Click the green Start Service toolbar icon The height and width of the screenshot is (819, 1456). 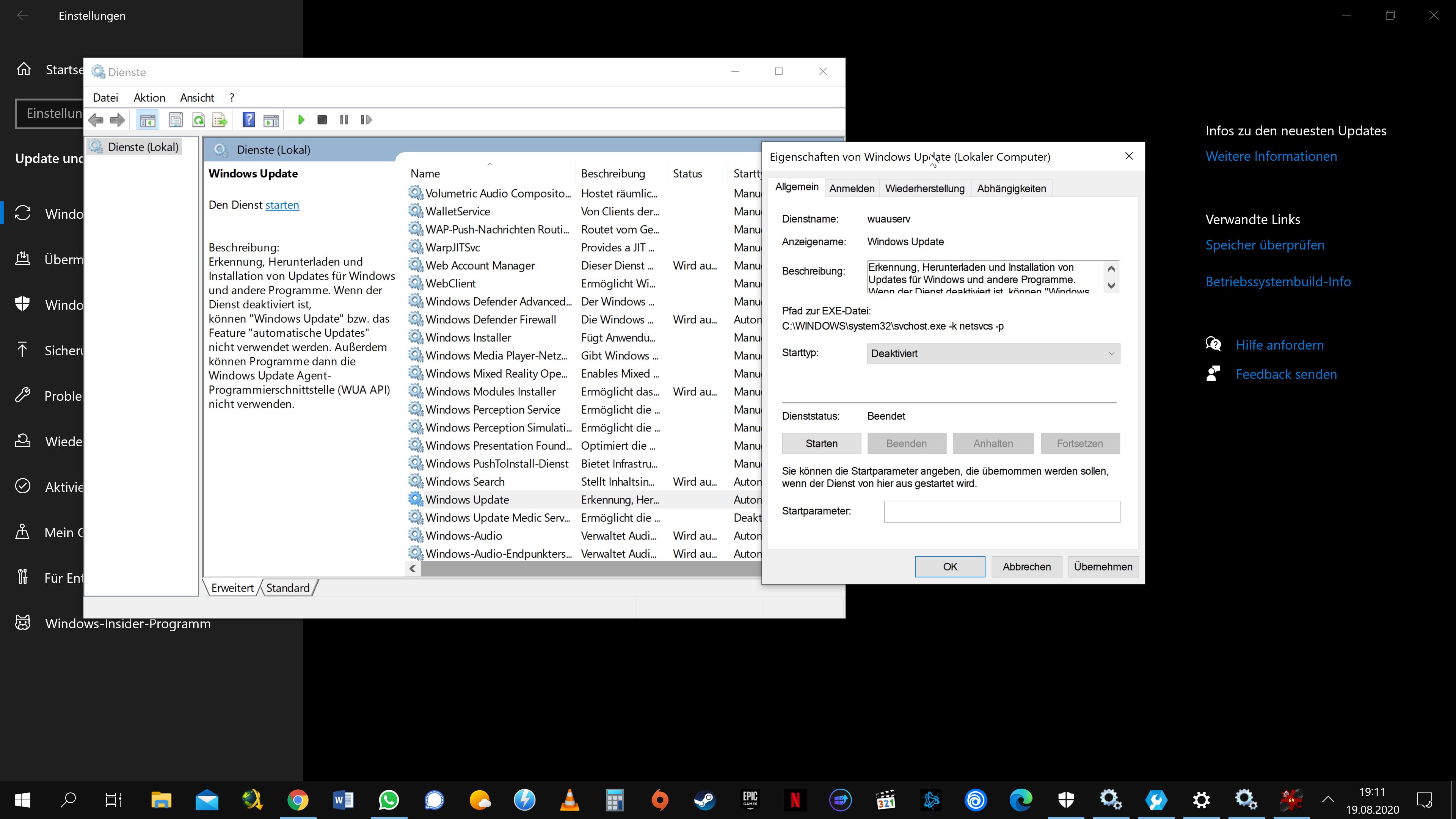coord(301,120)
